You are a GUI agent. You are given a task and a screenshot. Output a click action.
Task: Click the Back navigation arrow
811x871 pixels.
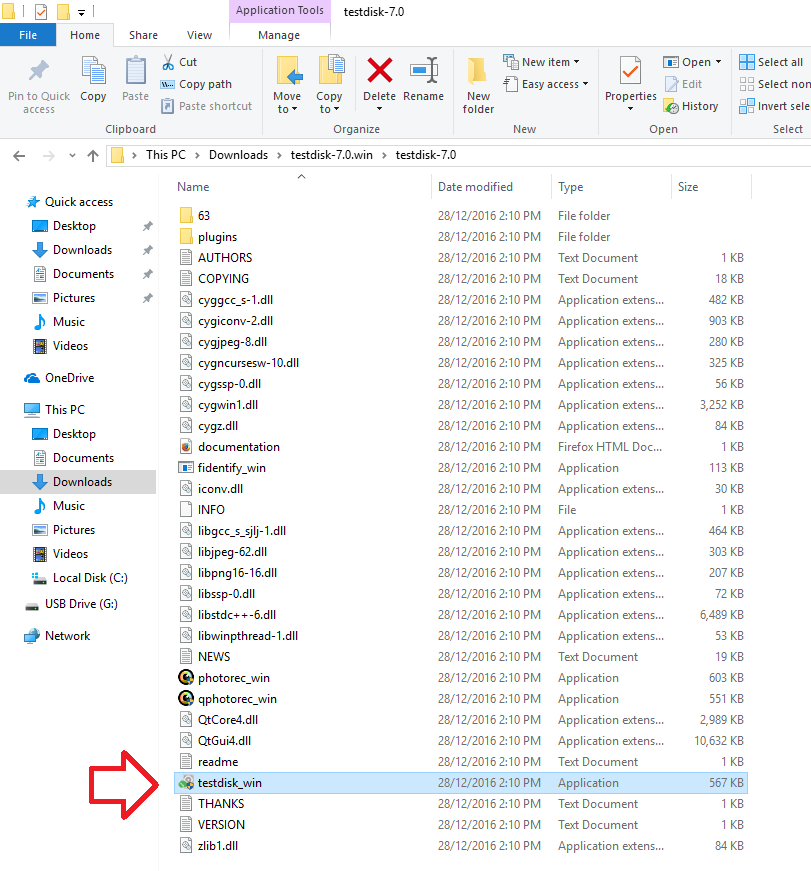[19, 156]
